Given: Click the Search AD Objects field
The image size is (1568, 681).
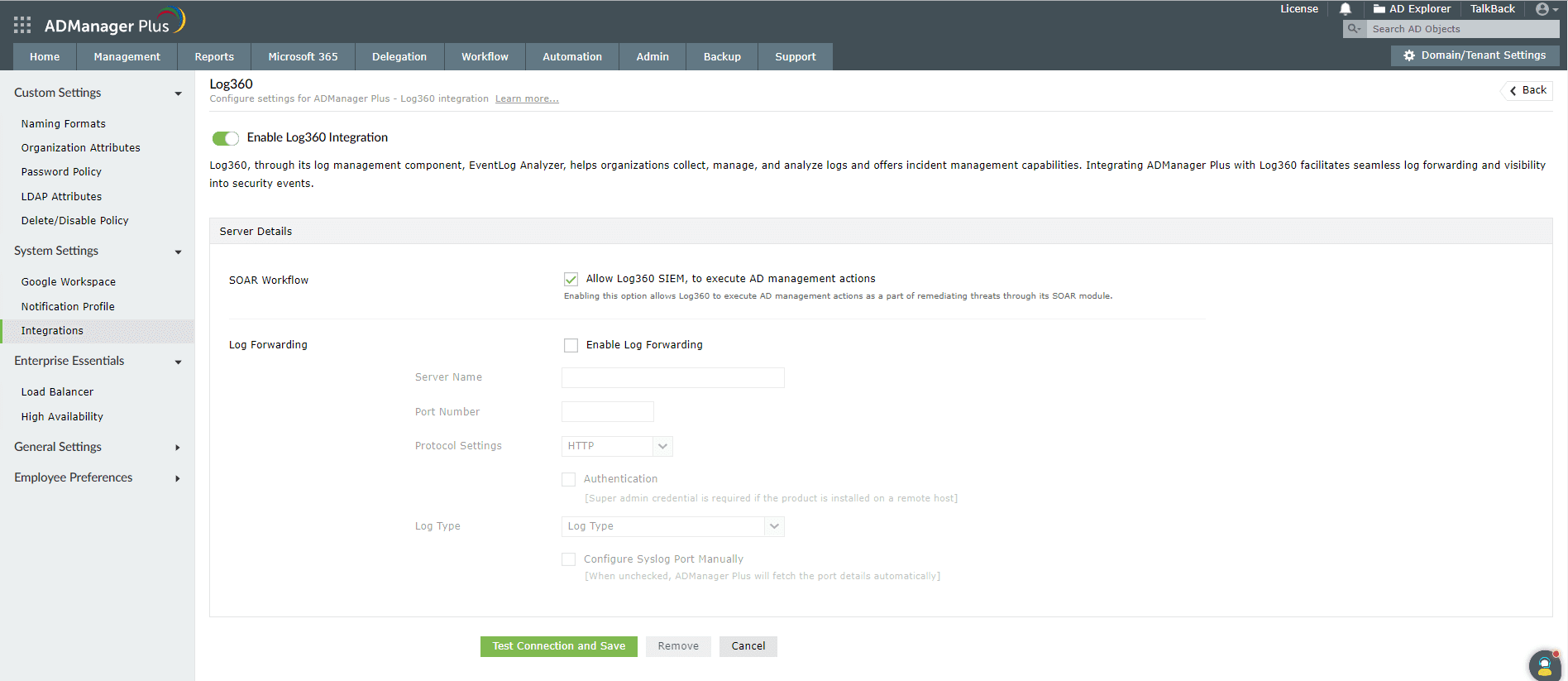Looking at the screenshot, I should [1461, 29].
